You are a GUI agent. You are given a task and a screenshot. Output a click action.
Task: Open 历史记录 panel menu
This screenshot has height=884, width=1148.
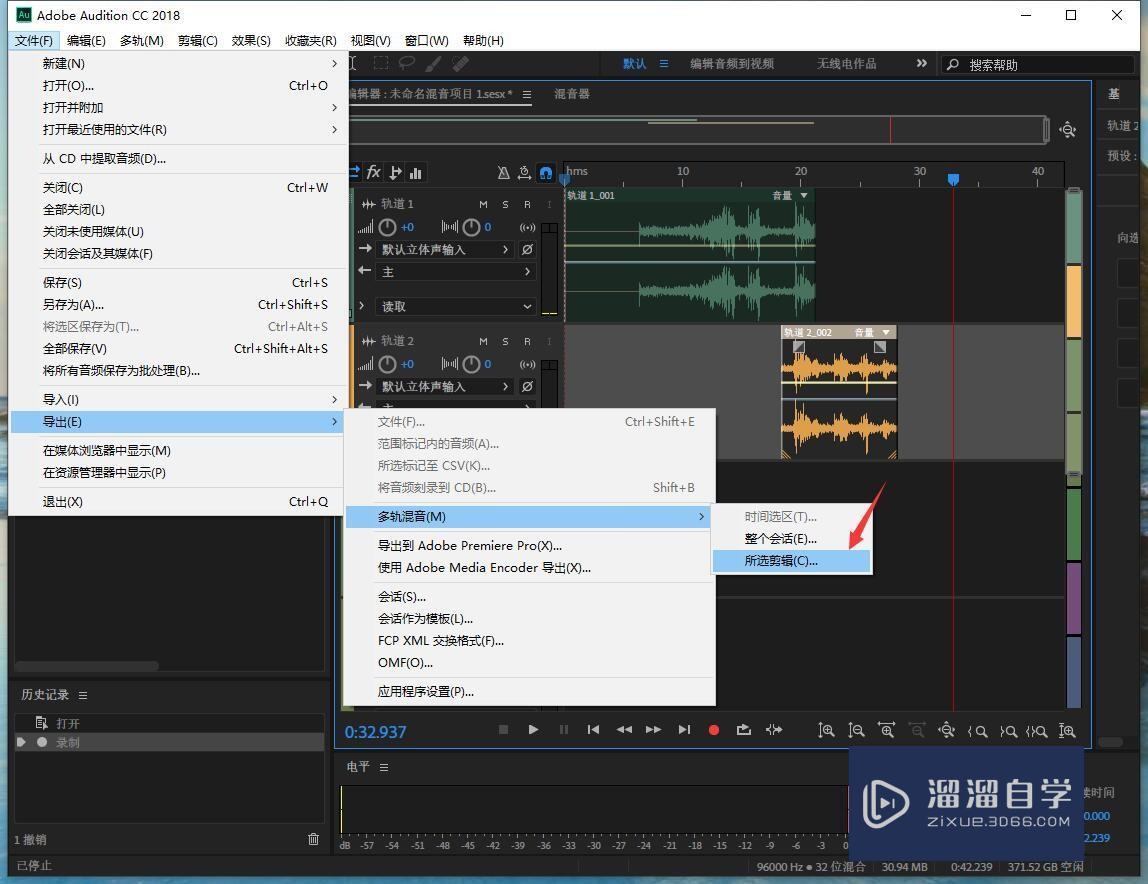pyautogui.click(x=83, y=695)
